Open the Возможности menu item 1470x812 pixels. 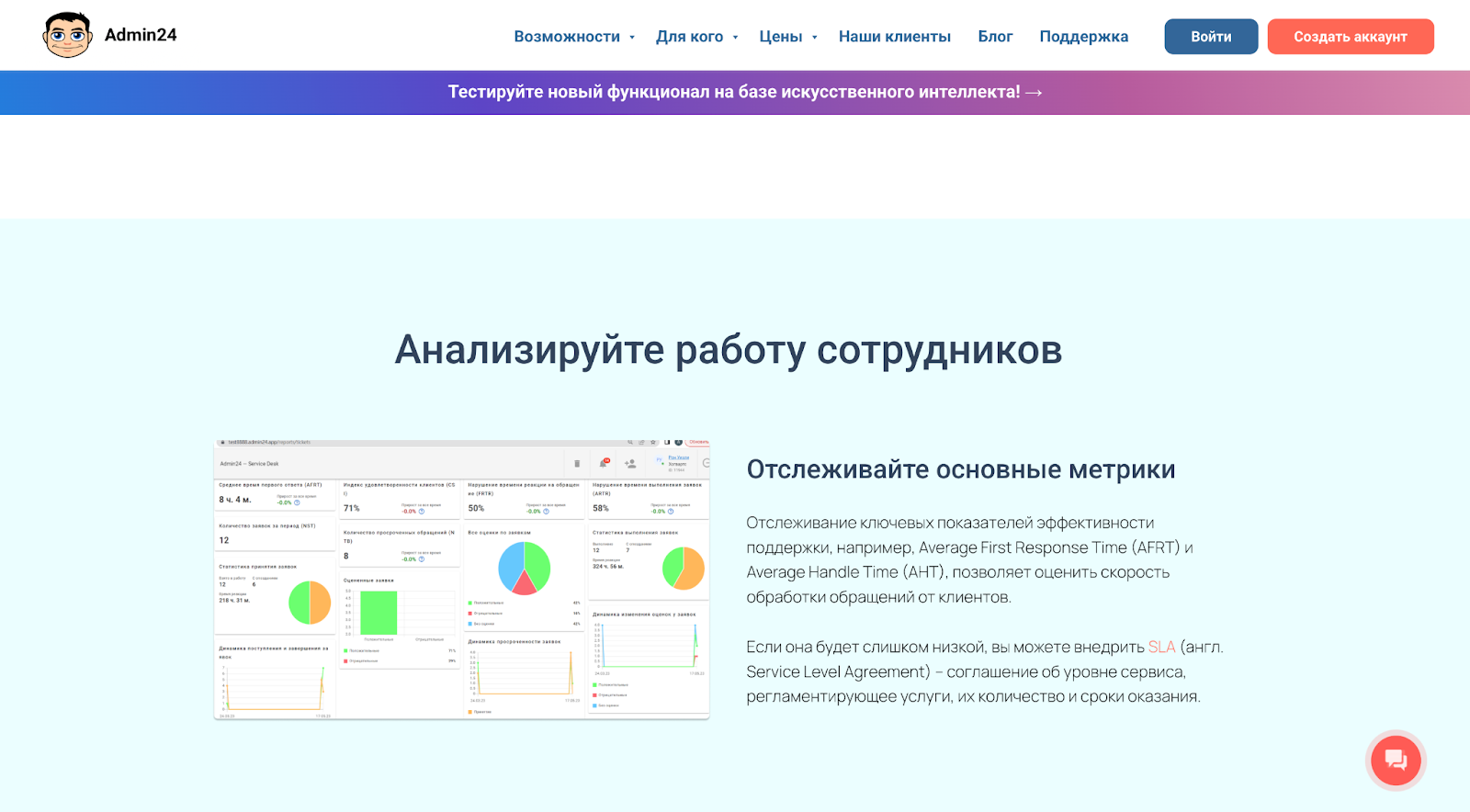tap(567, 37)
